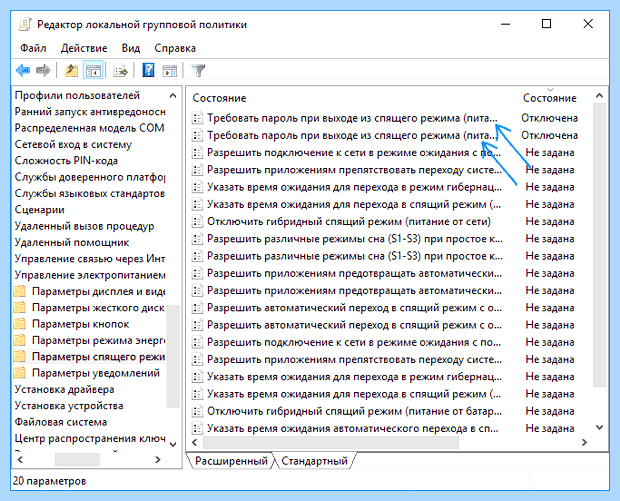The width and height of the screenshot is (620, 501).
Task: Select Сетевой вход в систему node
Action: tap(73, 145)
